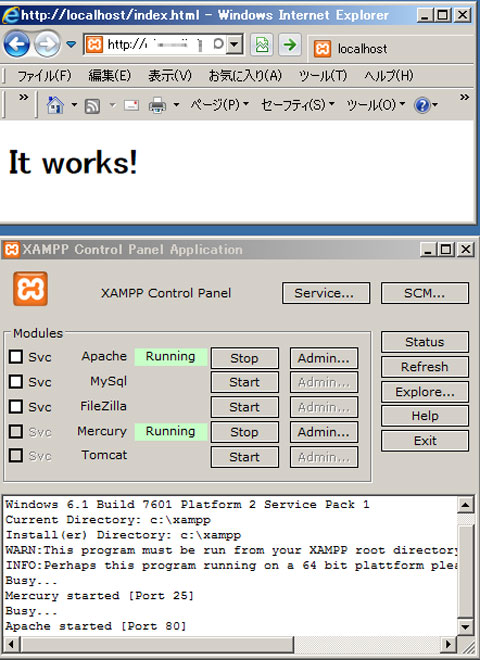Open the feeds dropdown arrow
This screenshot has width=480, height=660.
click(112, 104)
